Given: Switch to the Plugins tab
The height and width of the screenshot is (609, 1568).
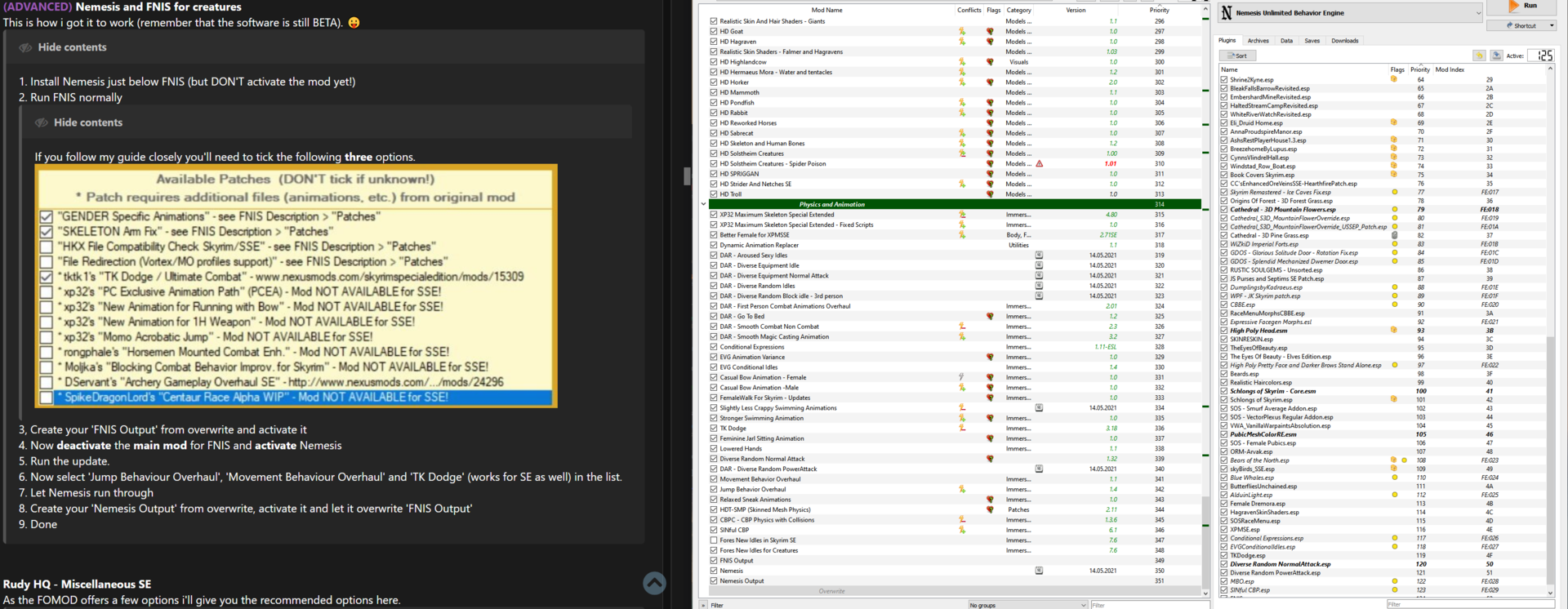Looking at the screenshot, I should pos(1227,40).
